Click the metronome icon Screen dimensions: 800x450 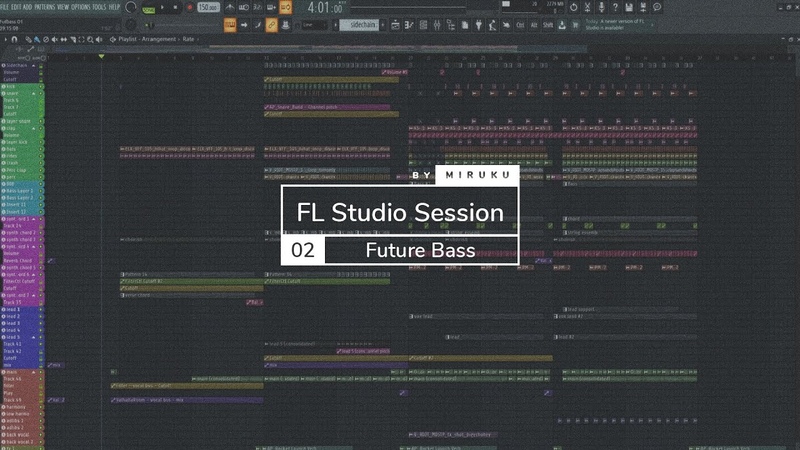(x=230, y=8)
